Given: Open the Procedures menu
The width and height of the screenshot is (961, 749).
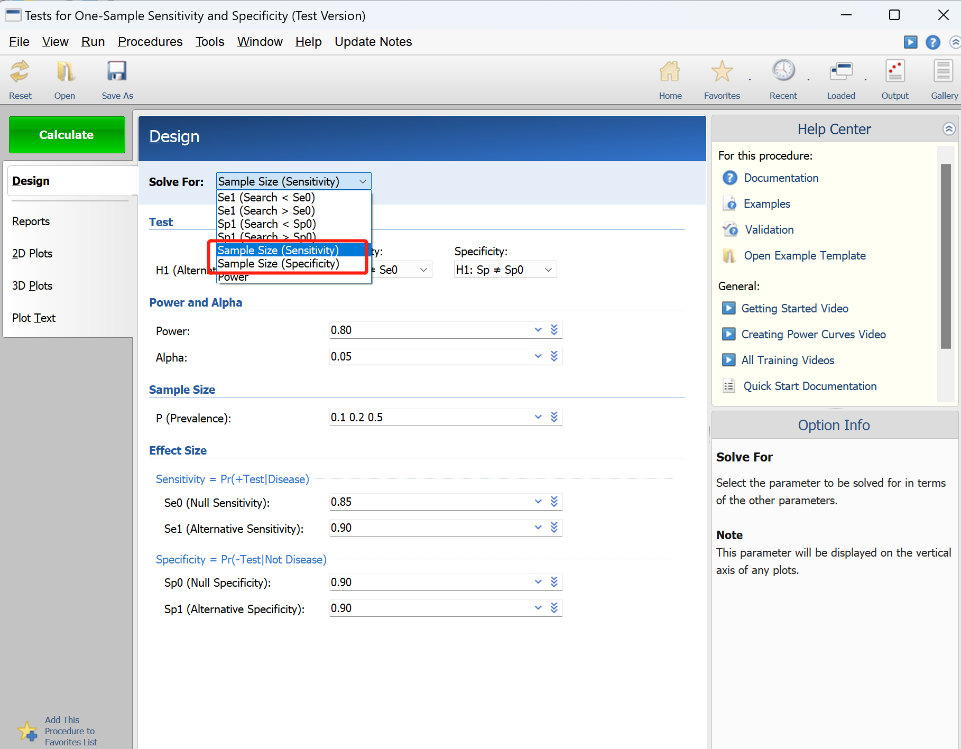Looking at the screenshot, I should coord(150,42).
